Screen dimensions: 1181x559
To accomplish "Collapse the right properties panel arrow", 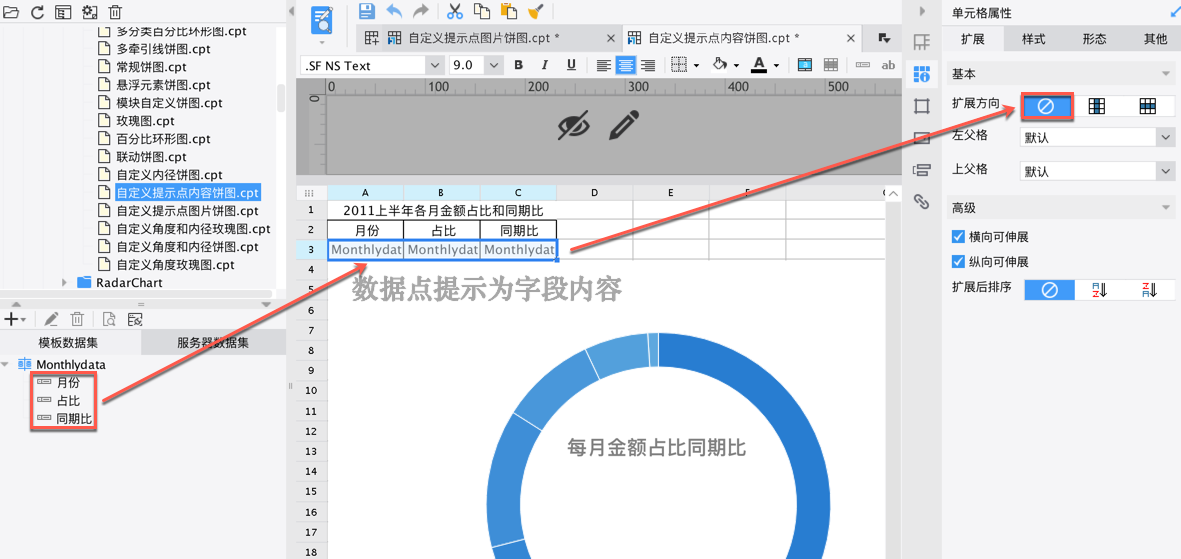I will (921, 11).
